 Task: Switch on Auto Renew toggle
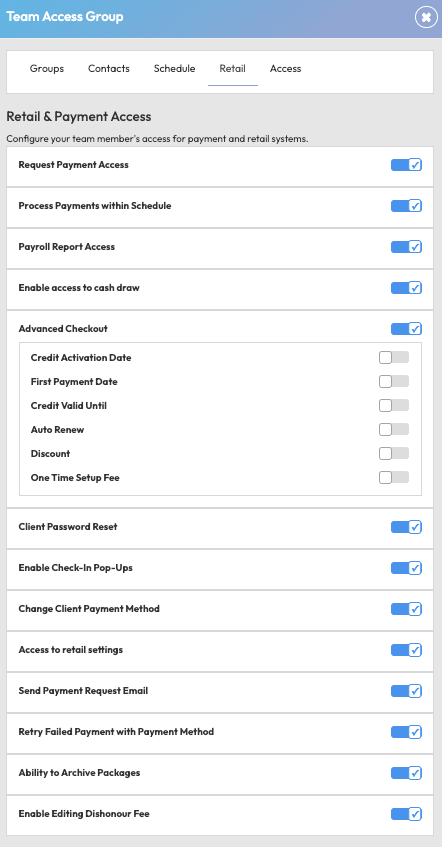point(394,430)
